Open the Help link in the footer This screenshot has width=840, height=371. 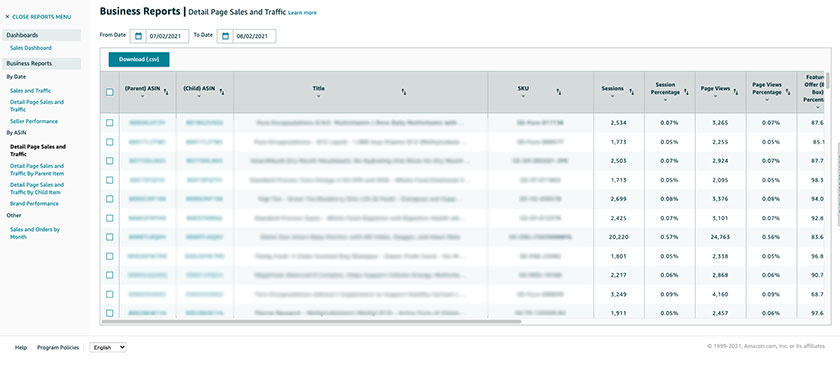point(21,347)
